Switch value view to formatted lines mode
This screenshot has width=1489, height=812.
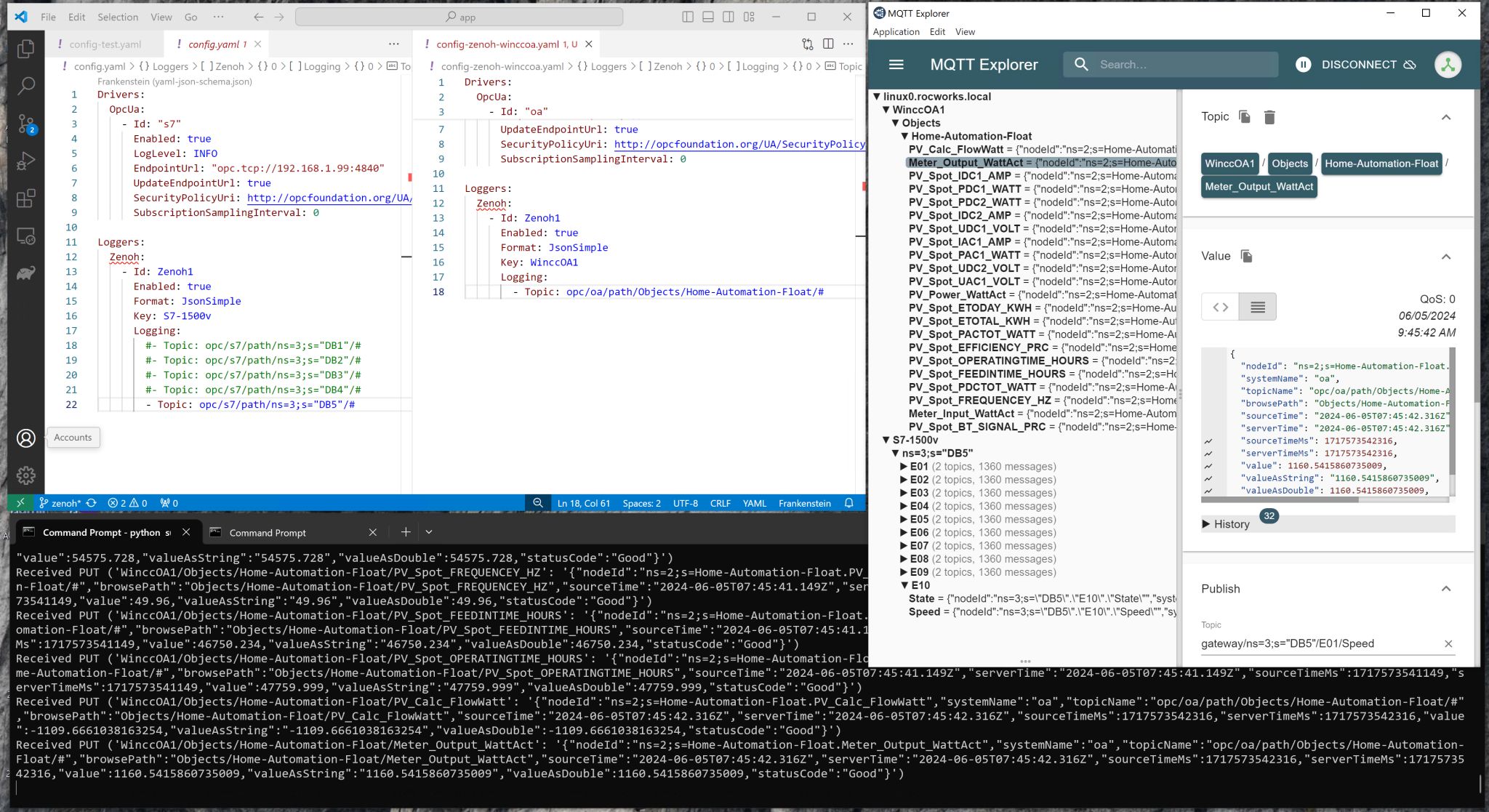point(1258,307)
